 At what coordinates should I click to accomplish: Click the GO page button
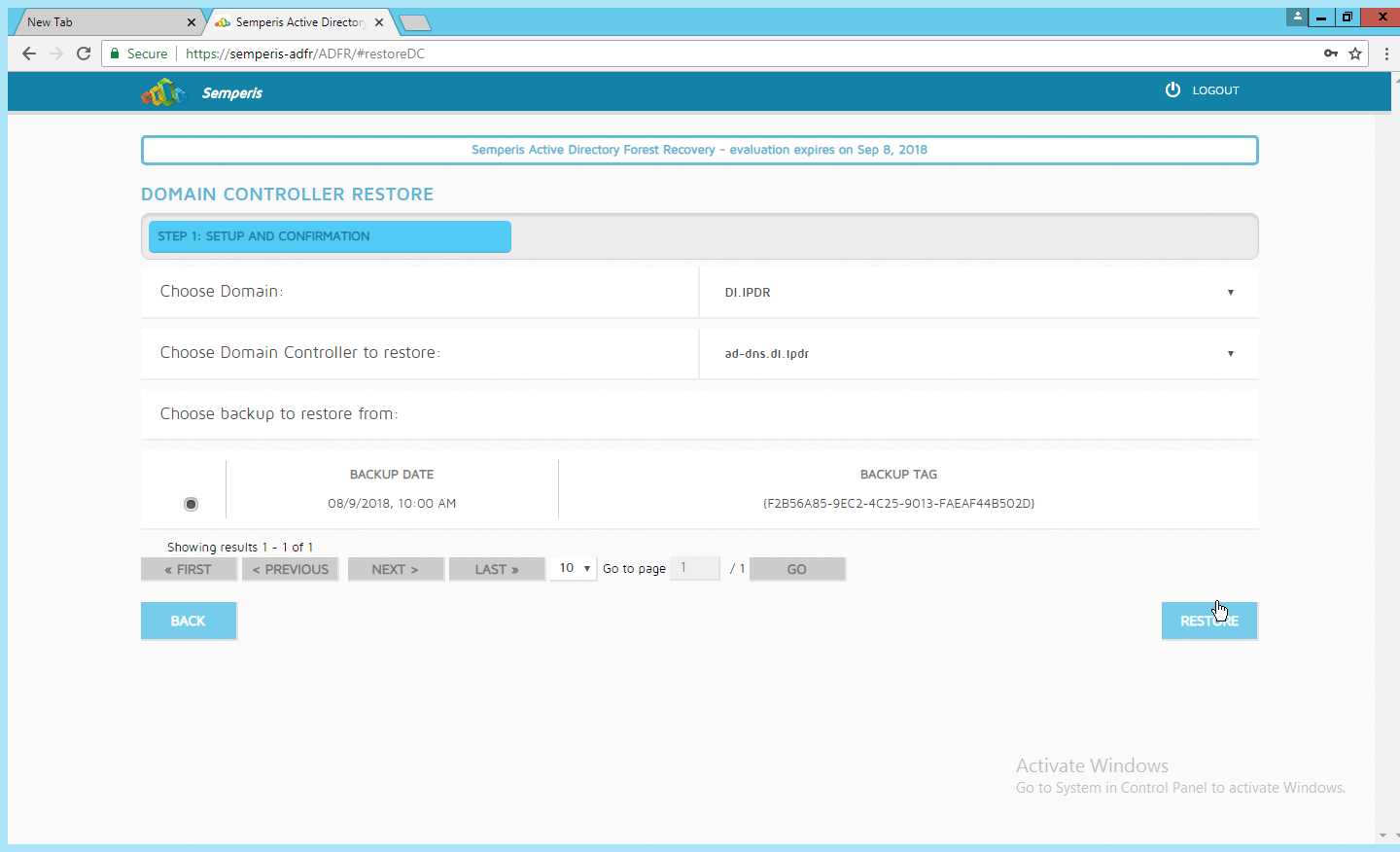797,569
